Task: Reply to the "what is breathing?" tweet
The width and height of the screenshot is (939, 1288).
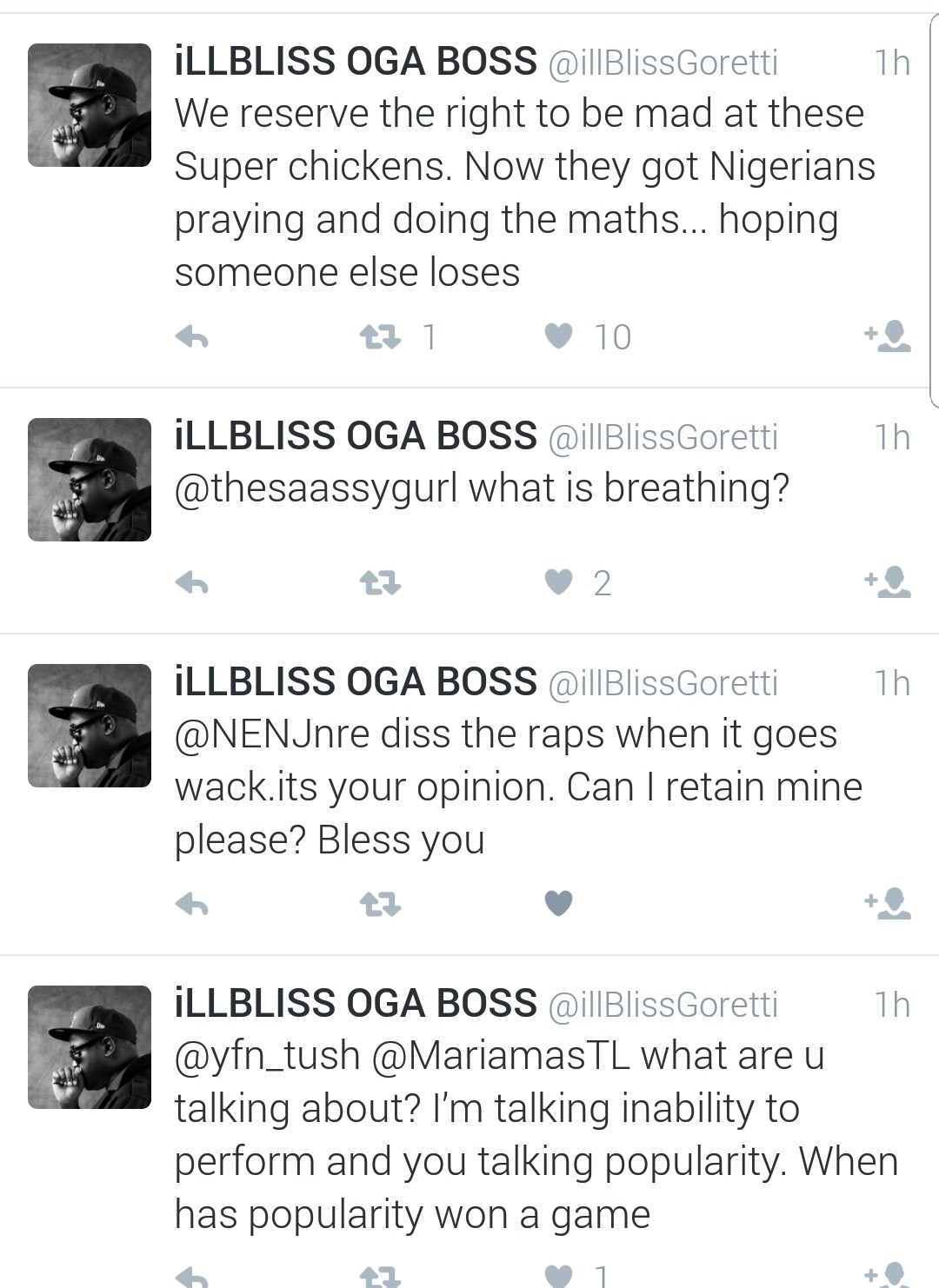Action: 192,582
